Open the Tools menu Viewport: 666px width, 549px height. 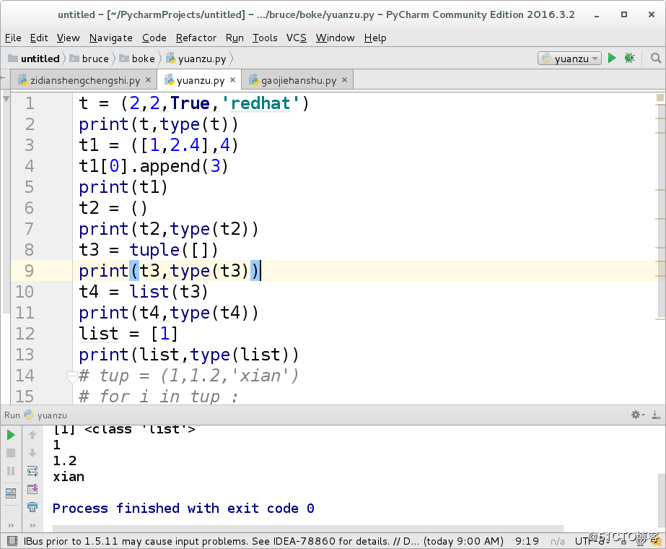click(x=265, y=38)
